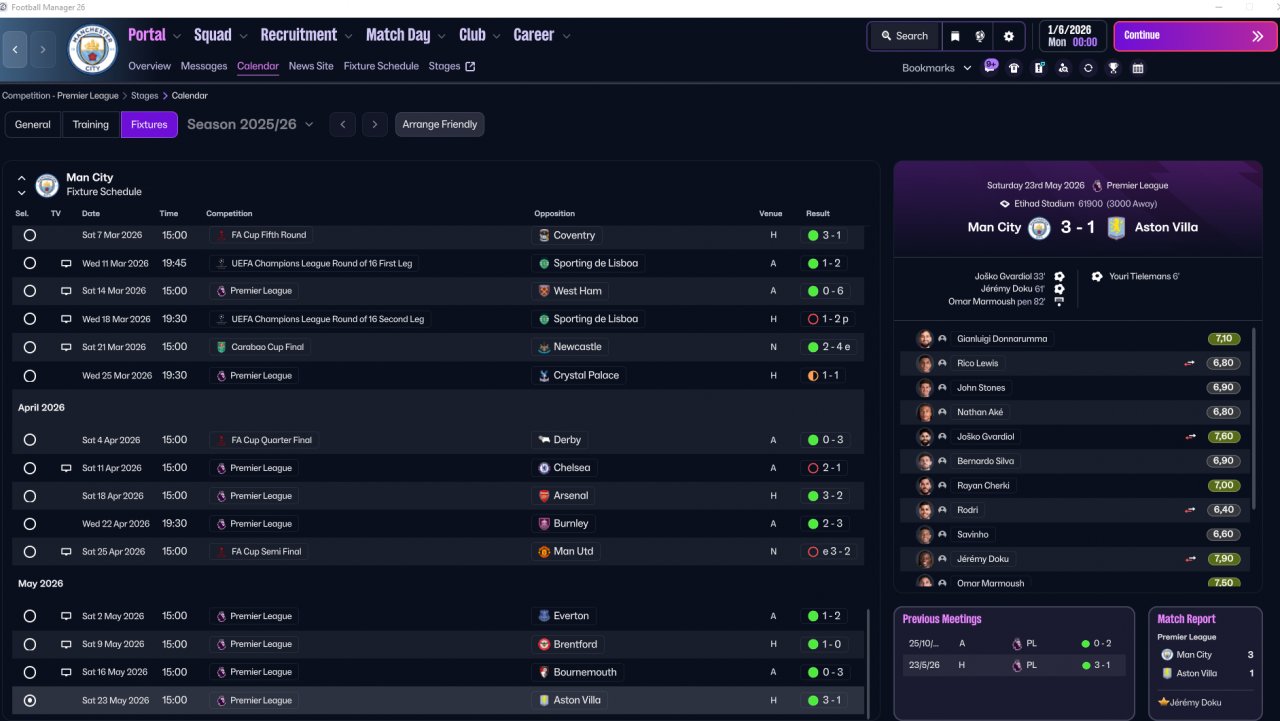Click Gianluigi Donnarumma's face portrait
This screenshot has width=1280, height=721.
tap(925, 339)
